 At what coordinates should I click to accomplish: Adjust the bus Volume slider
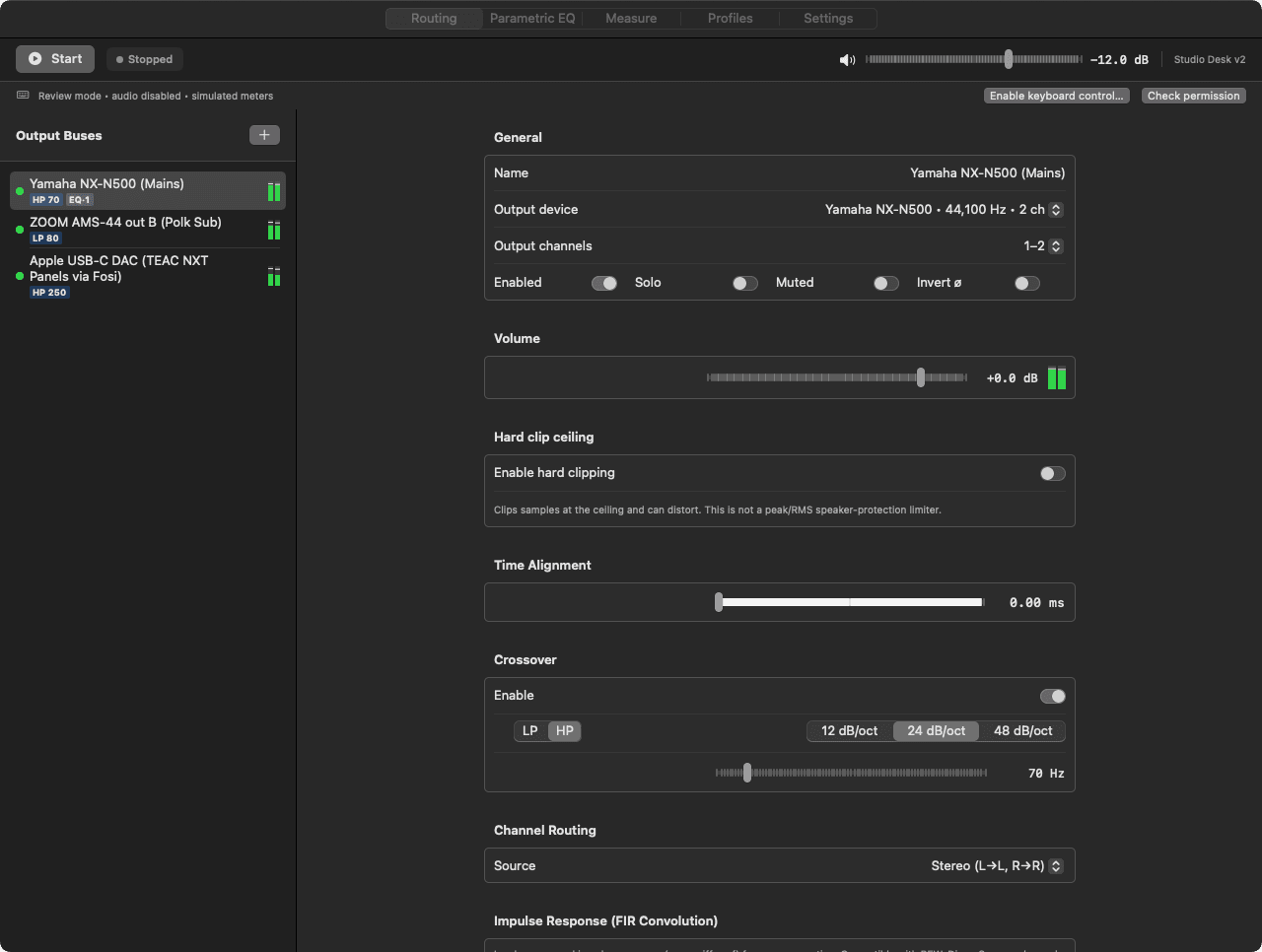coord(837,377)
